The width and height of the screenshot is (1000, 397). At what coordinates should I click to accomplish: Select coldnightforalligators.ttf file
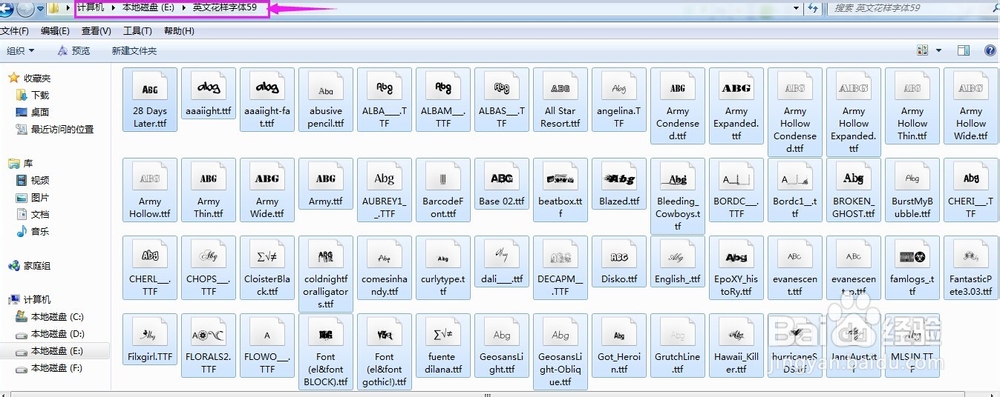point(325,274)
